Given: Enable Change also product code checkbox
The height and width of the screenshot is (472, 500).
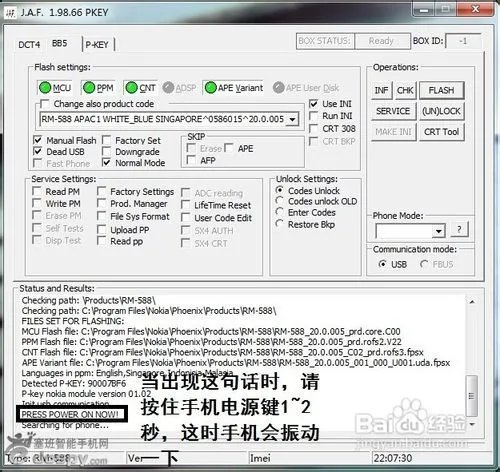Looking at the screenshot, I should 45,104.
